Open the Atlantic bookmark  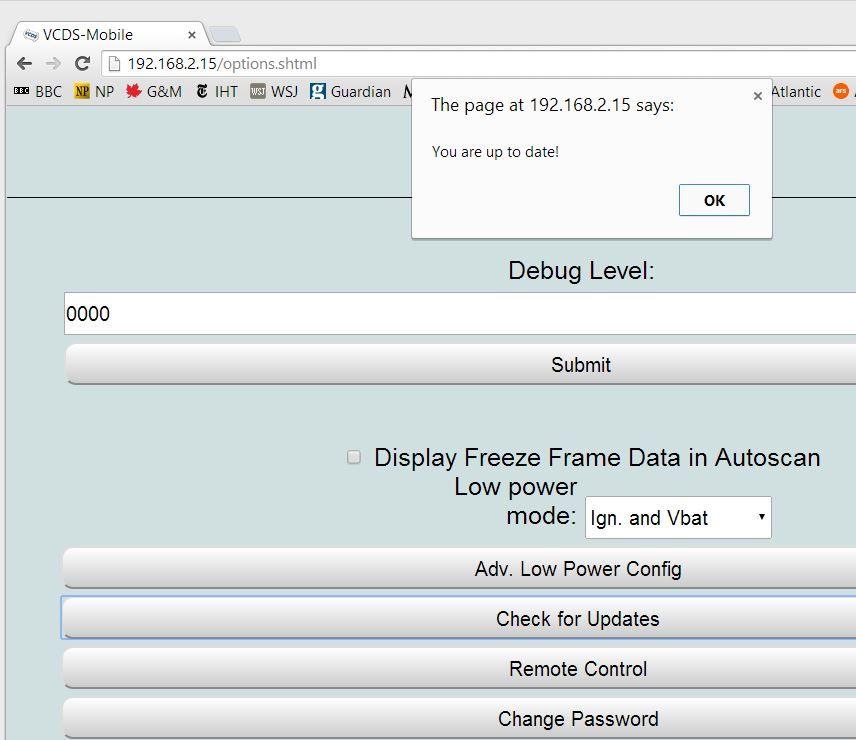point(796,91)
